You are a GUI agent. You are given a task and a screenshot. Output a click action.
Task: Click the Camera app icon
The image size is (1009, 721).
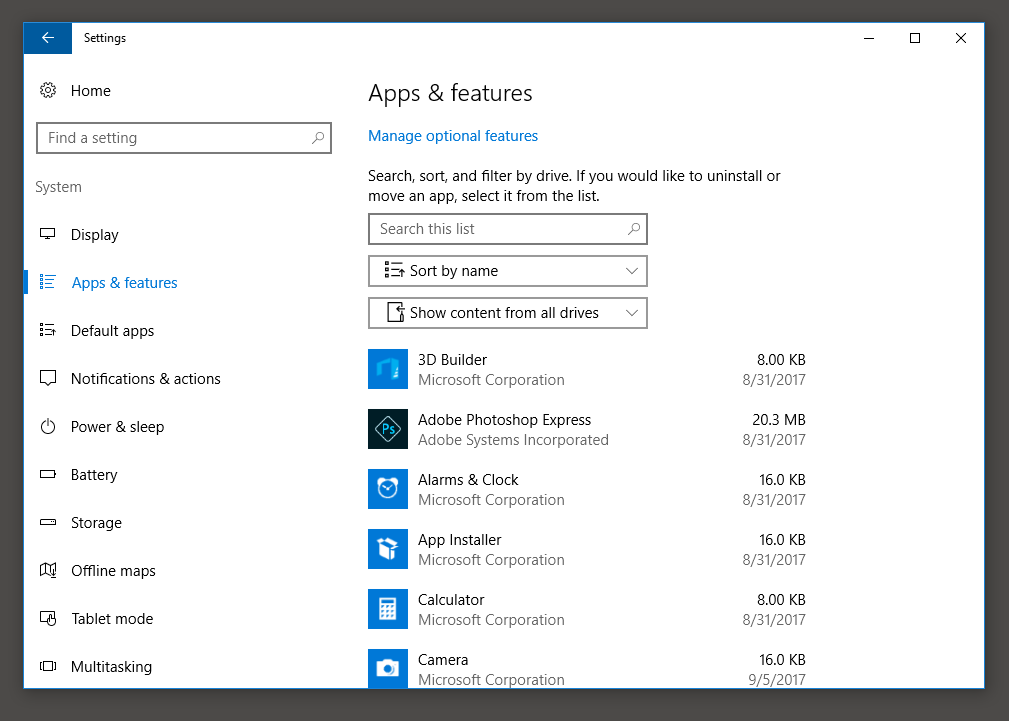coord(388,668)
